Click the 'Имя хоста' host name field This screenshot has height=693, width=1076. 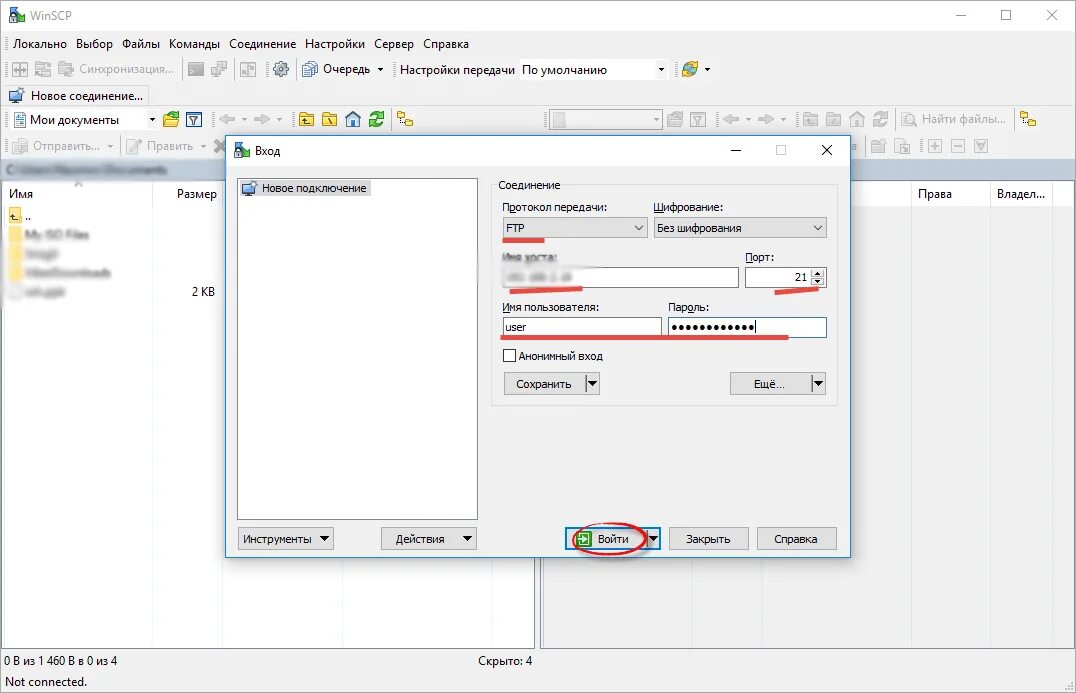coord(620,277)
